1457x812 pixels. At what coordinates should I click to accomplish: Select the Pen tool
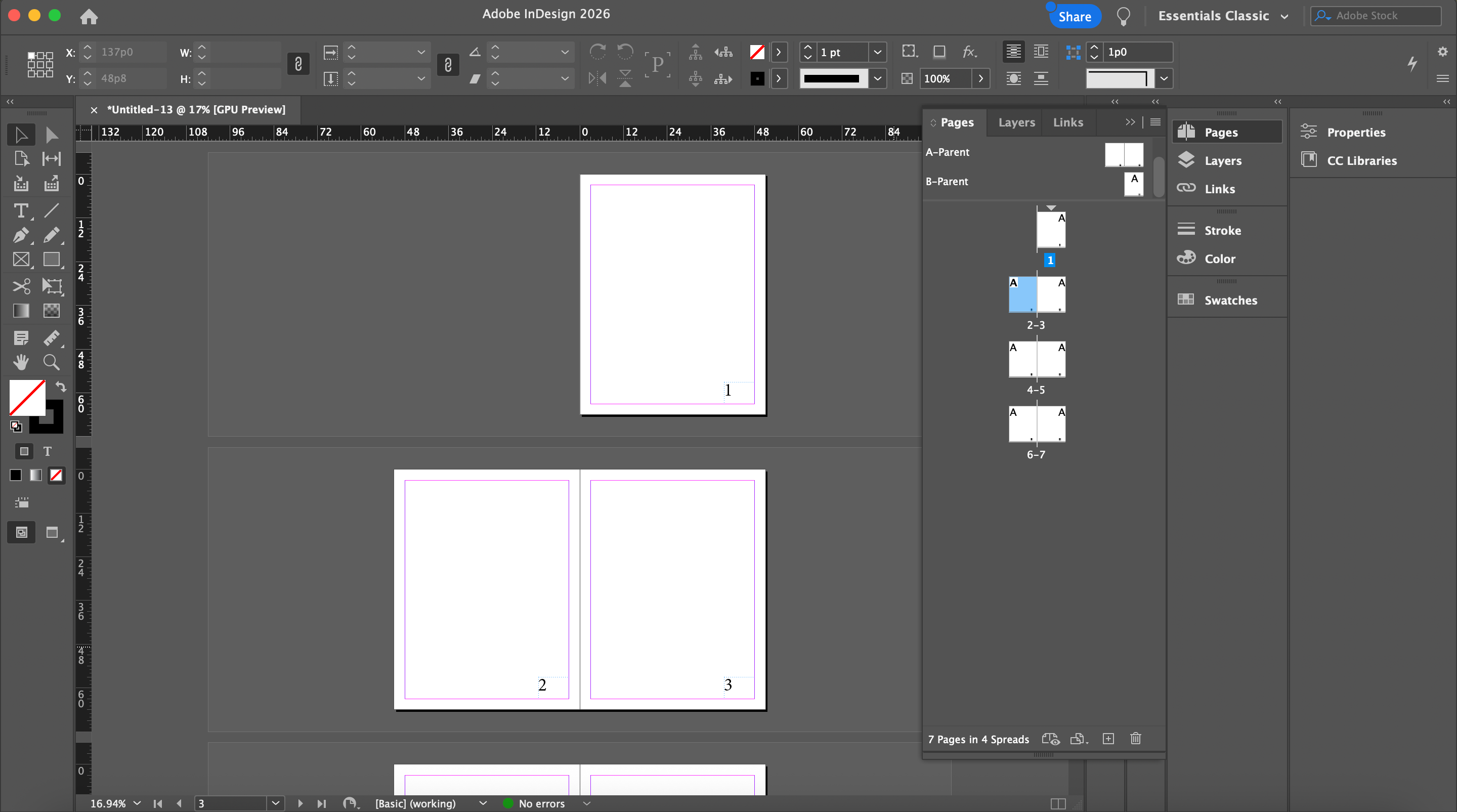tap(21, 235)
